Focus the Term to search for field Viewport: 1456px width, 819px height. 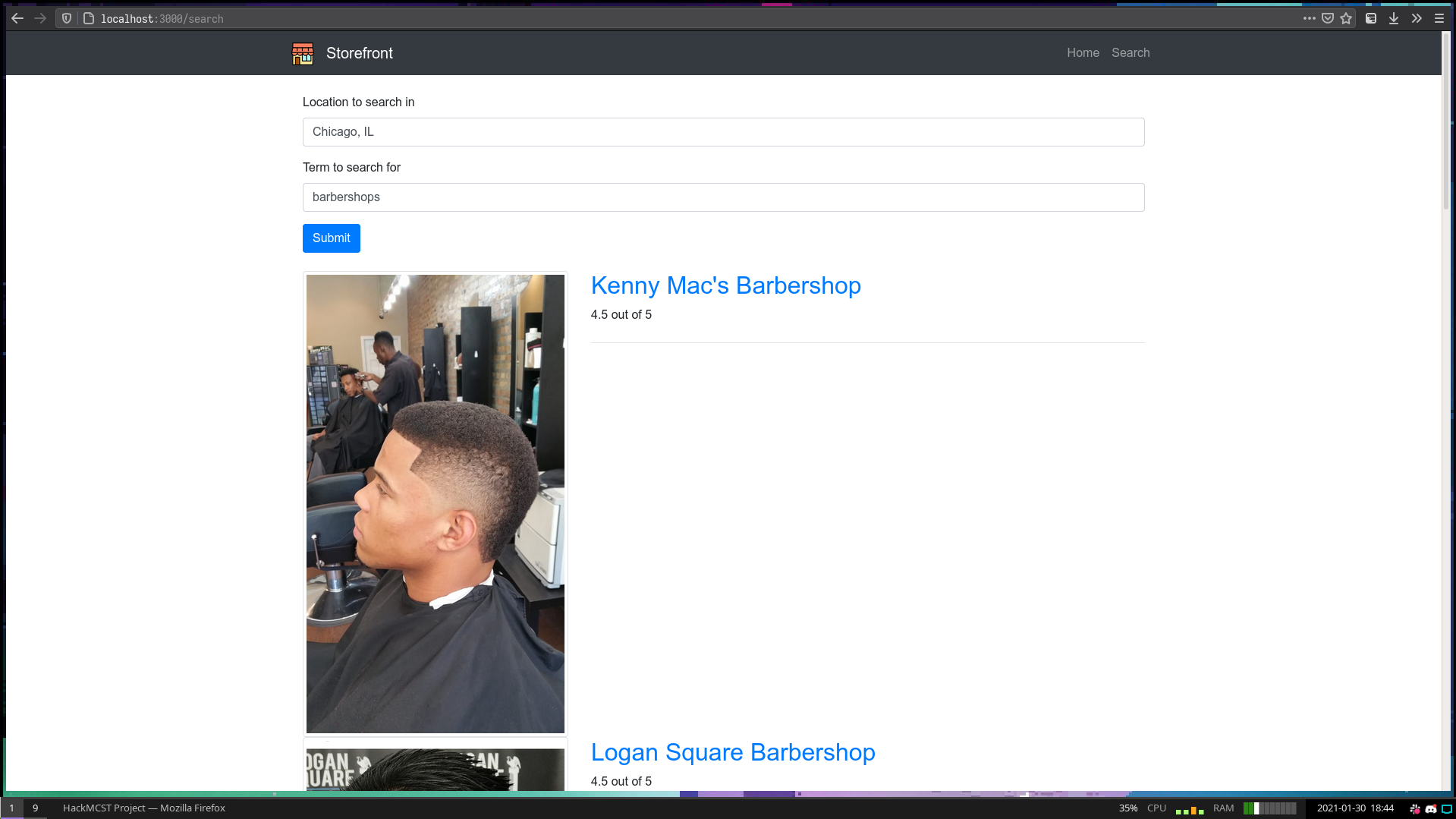click(x=723, y=197)
